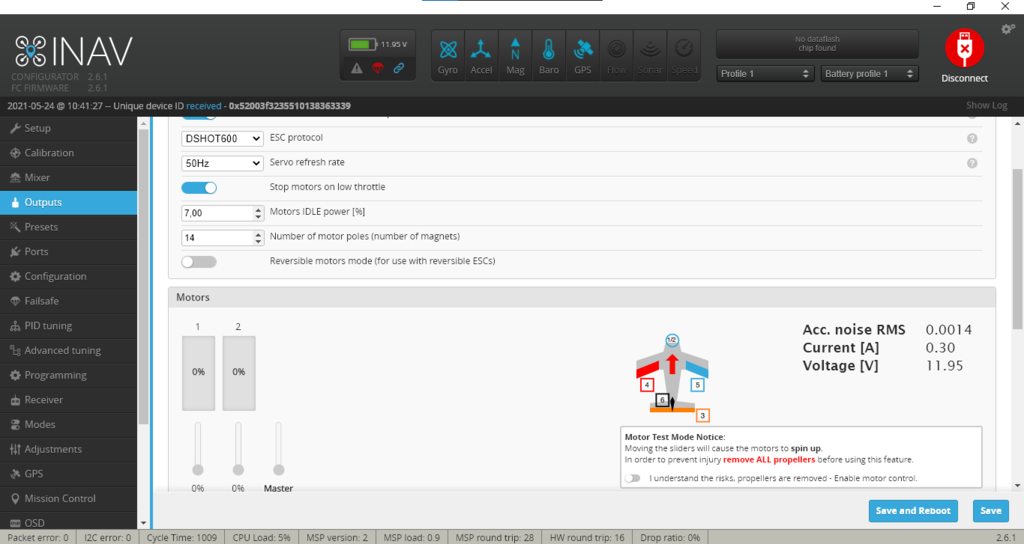This screenshot has width=1024, height=544.
Task: Click the Master motor slider
Action: (x=278, y=468)
